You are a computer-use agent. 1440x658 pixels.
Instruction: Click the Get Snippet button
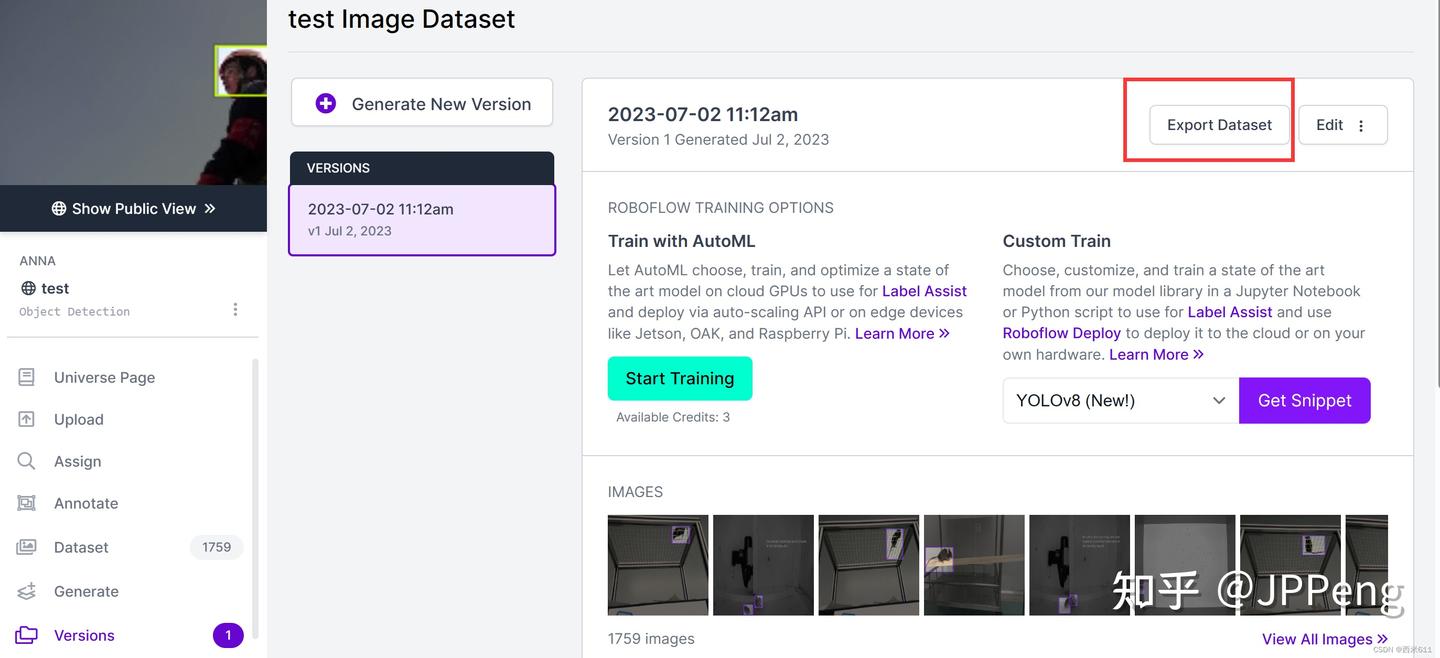coord(1304,400)
